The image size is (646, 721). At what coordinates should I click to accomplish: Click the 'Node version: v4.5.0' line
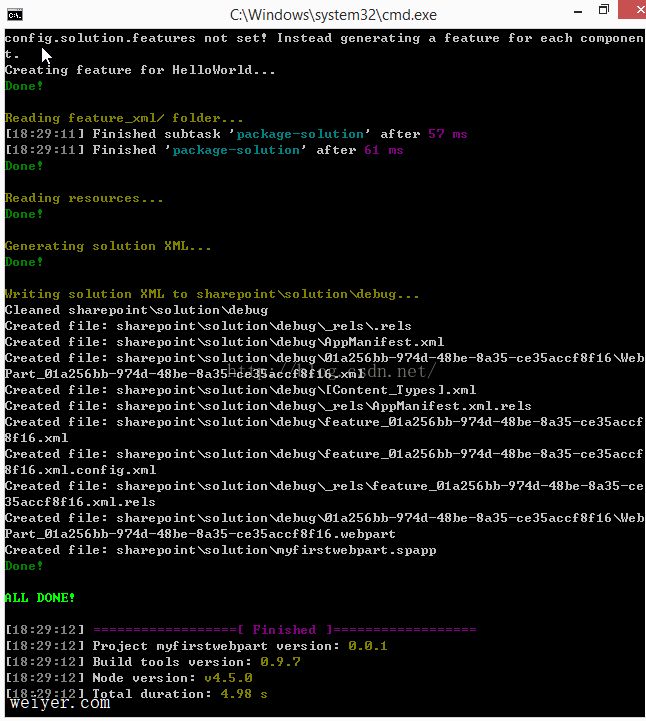pyautogui.click(x=132, y=678)
